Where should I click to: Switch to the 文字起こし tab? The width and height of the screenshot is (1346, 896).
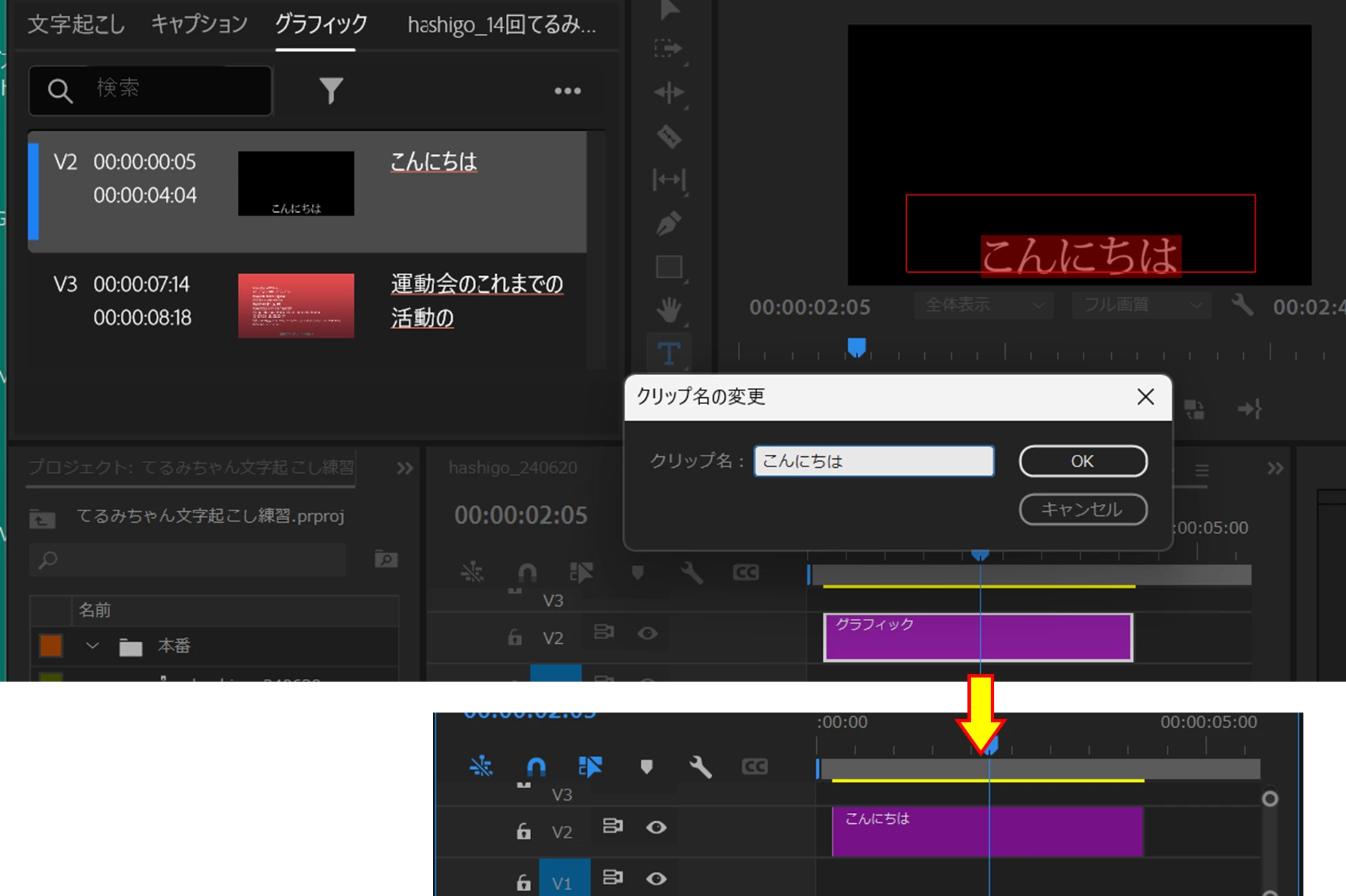(76, 25)
